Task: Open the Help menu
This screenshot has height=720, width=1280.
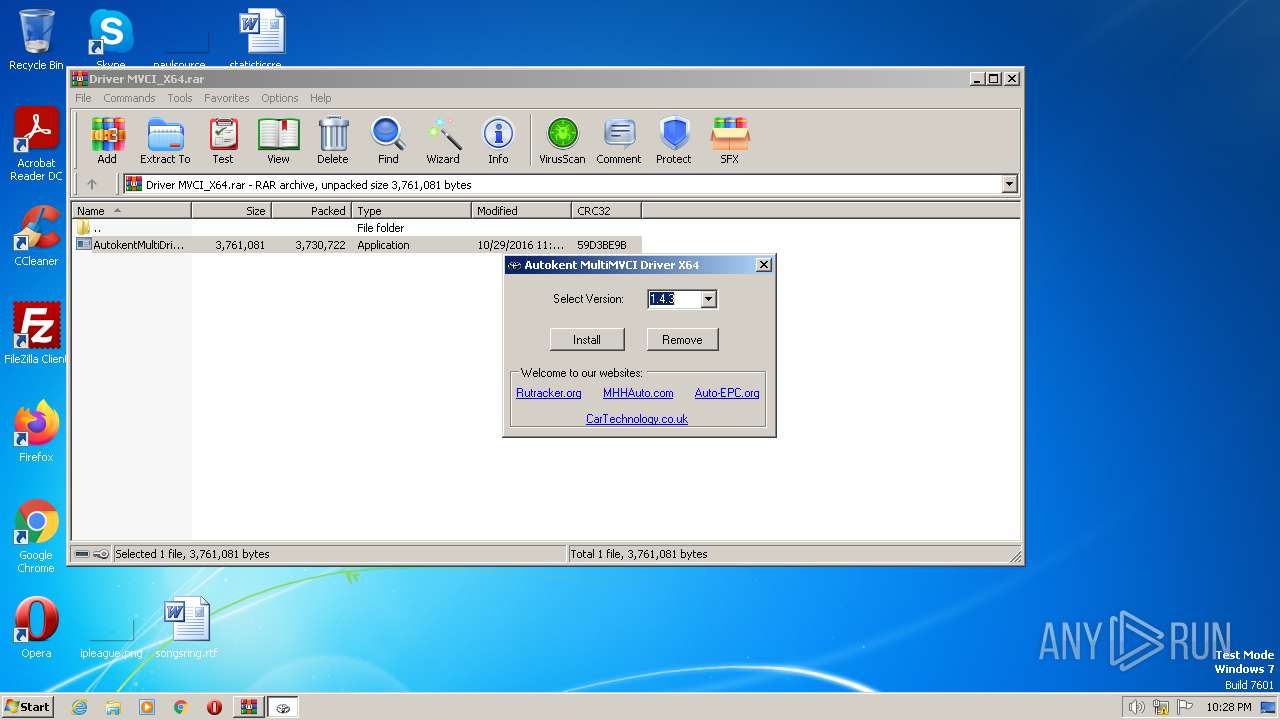Action: 320,98
